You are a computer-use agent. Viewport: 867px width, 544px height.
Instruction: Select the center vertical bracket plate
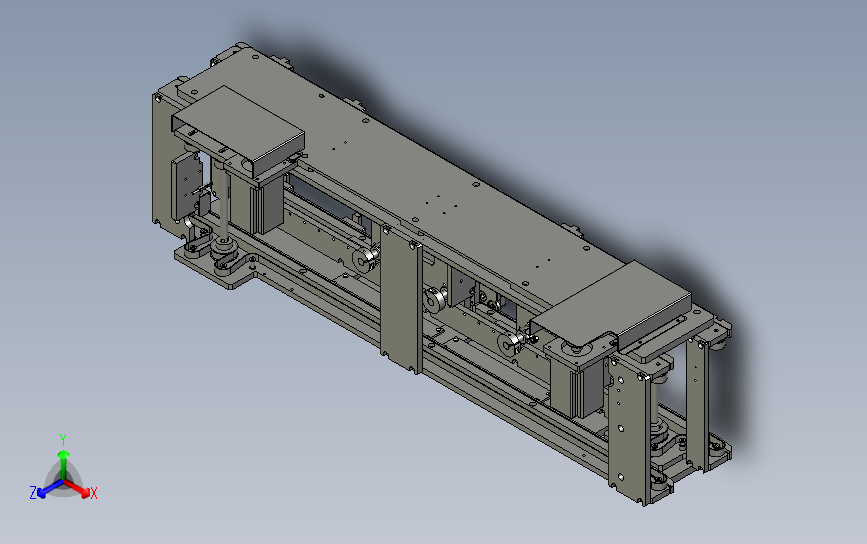coord(401,299)
